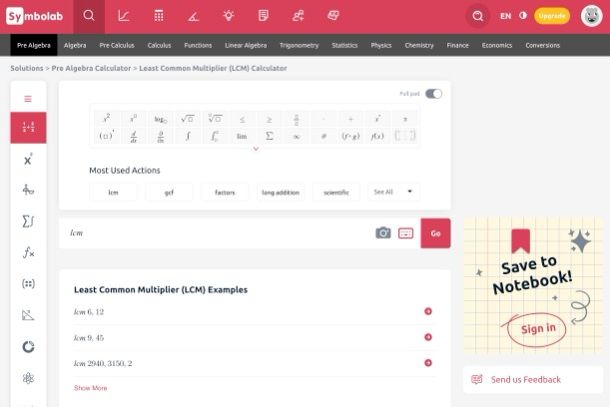Select the fx Functions sidebar icon

28,253
